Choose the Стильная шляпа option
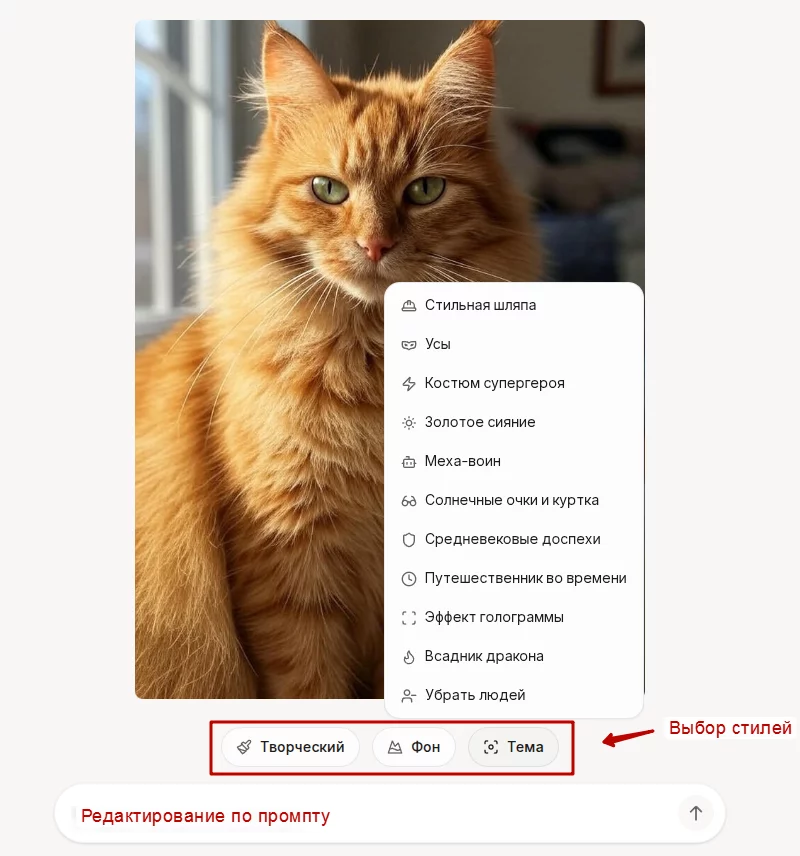This screenshot has width=800, height=856. [x=514, y=305]
